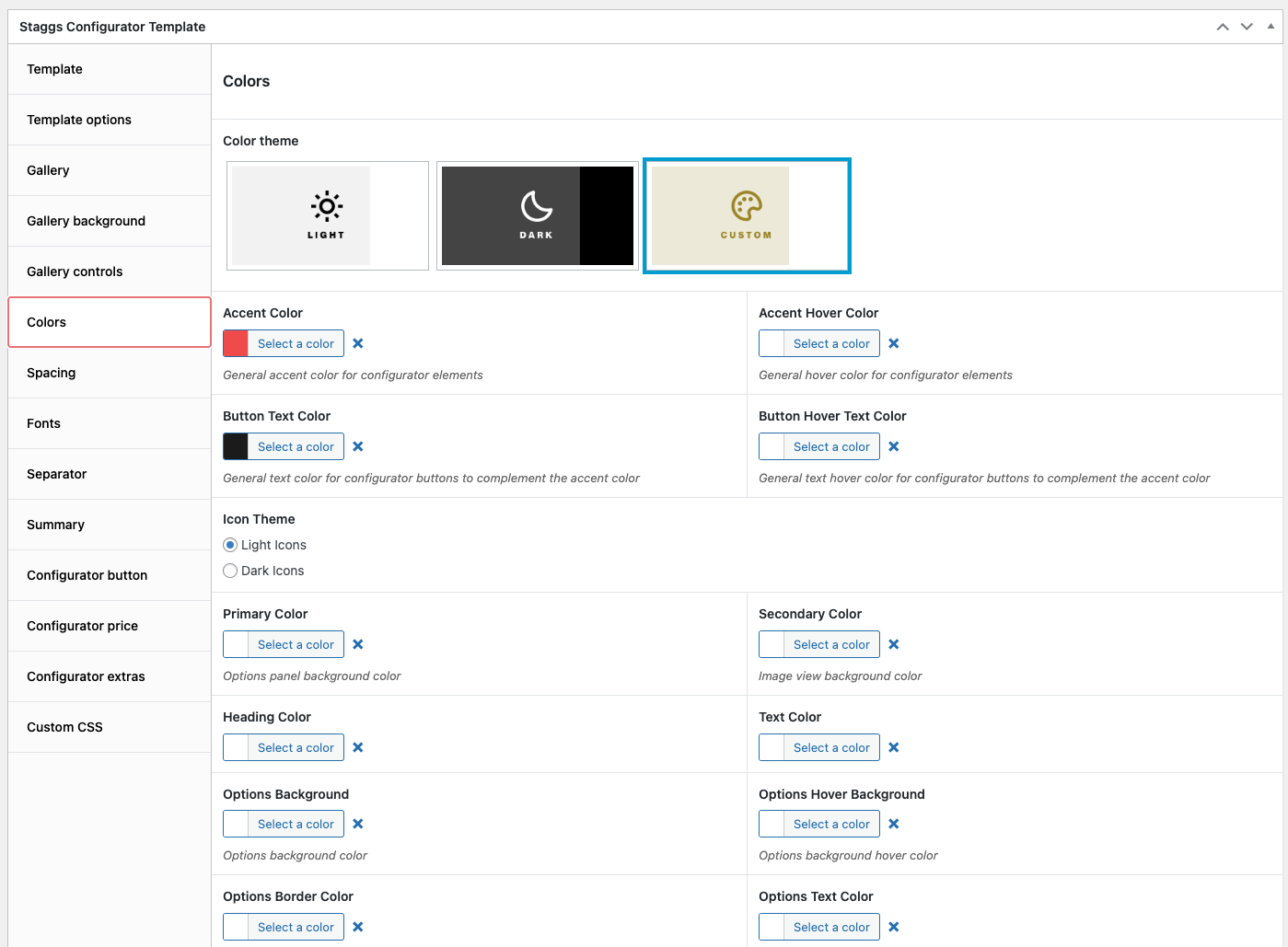The height and width of the screenshot is (947, 1288).
Task: Clear the Primary Color X icon
Action: tap(358, 644)
